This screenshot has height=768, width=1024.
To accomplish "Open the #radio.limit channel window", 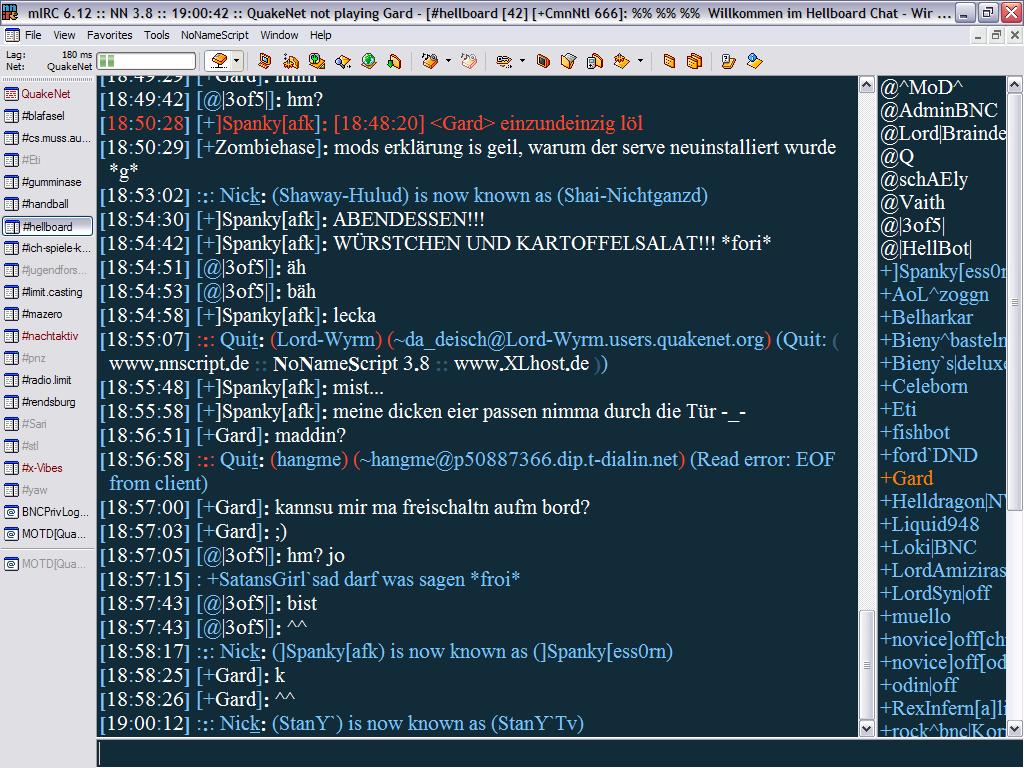I will [x=47, y=380].
